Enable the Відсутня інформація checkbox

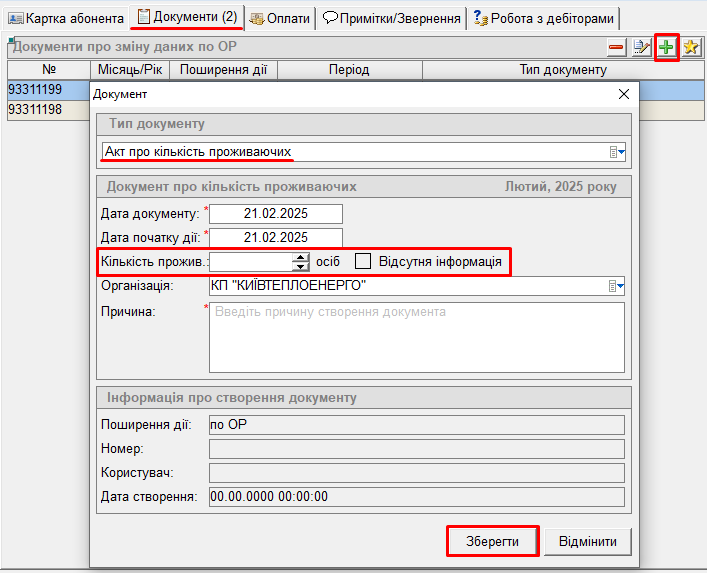point(363,261)
